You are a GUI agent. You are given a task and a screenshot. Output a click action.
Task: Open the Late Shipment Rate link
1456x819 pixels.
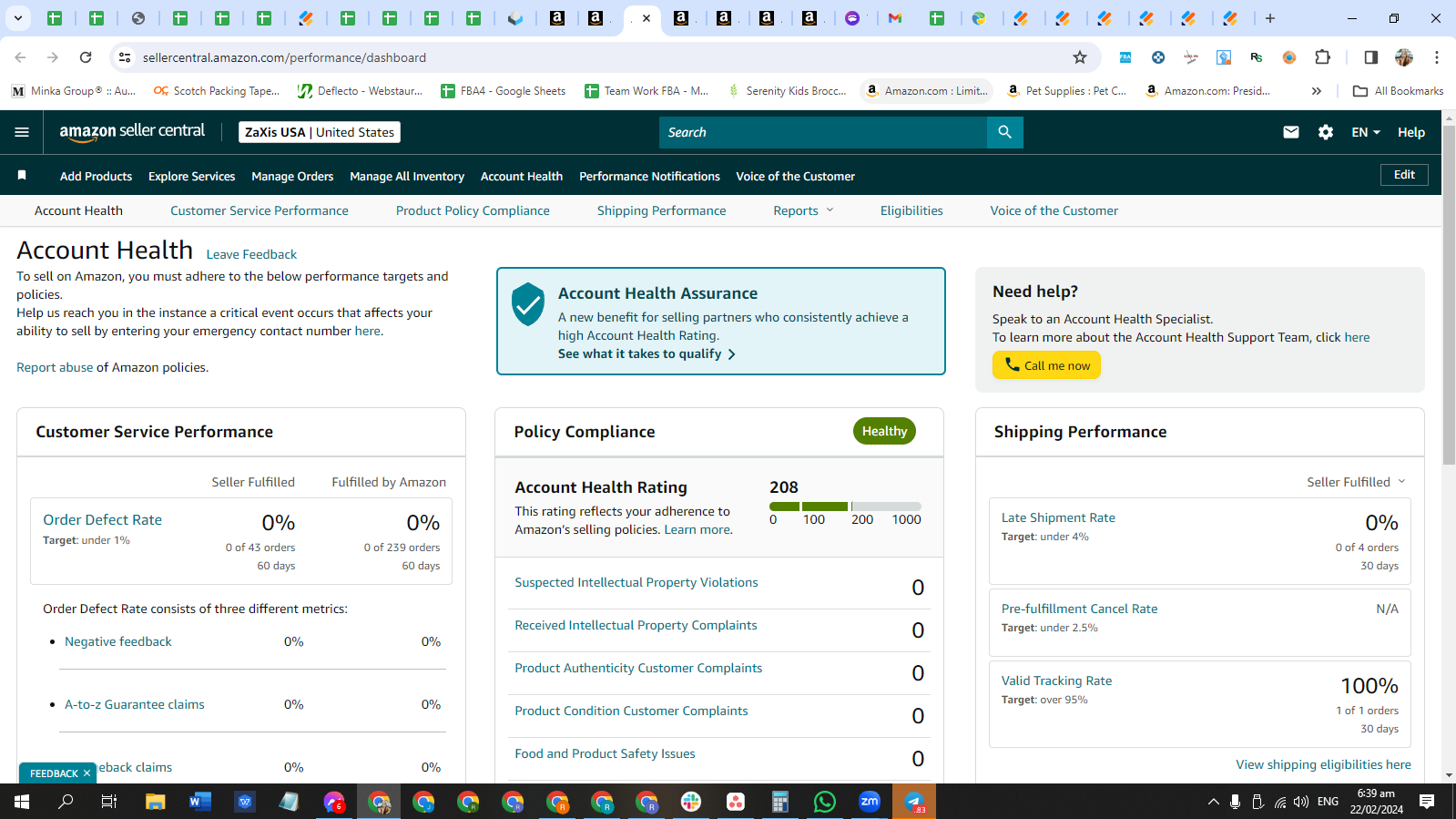[1058, 517]
